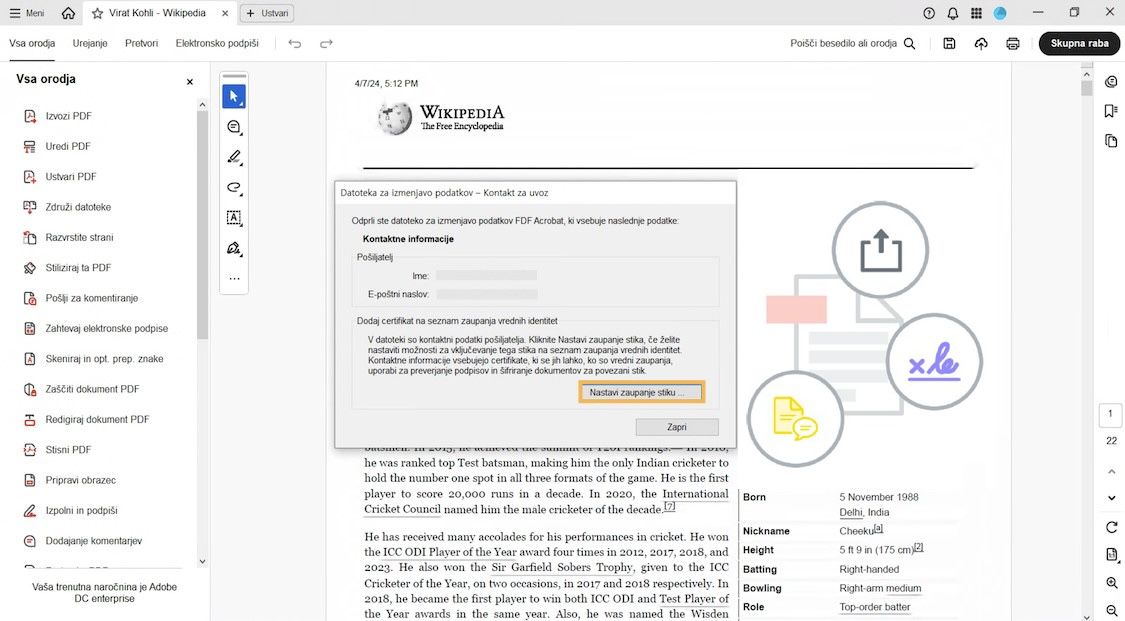Viewport: 1125px width, 621px height.
Task: Open more tools ellipsis in quick toolbar
Action: pyautogui.click(x=234, y=278)
